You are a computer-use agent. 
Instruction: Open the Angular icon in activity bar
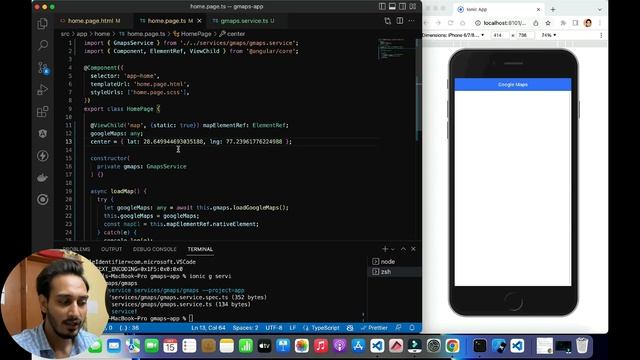(x=42, y=133)
